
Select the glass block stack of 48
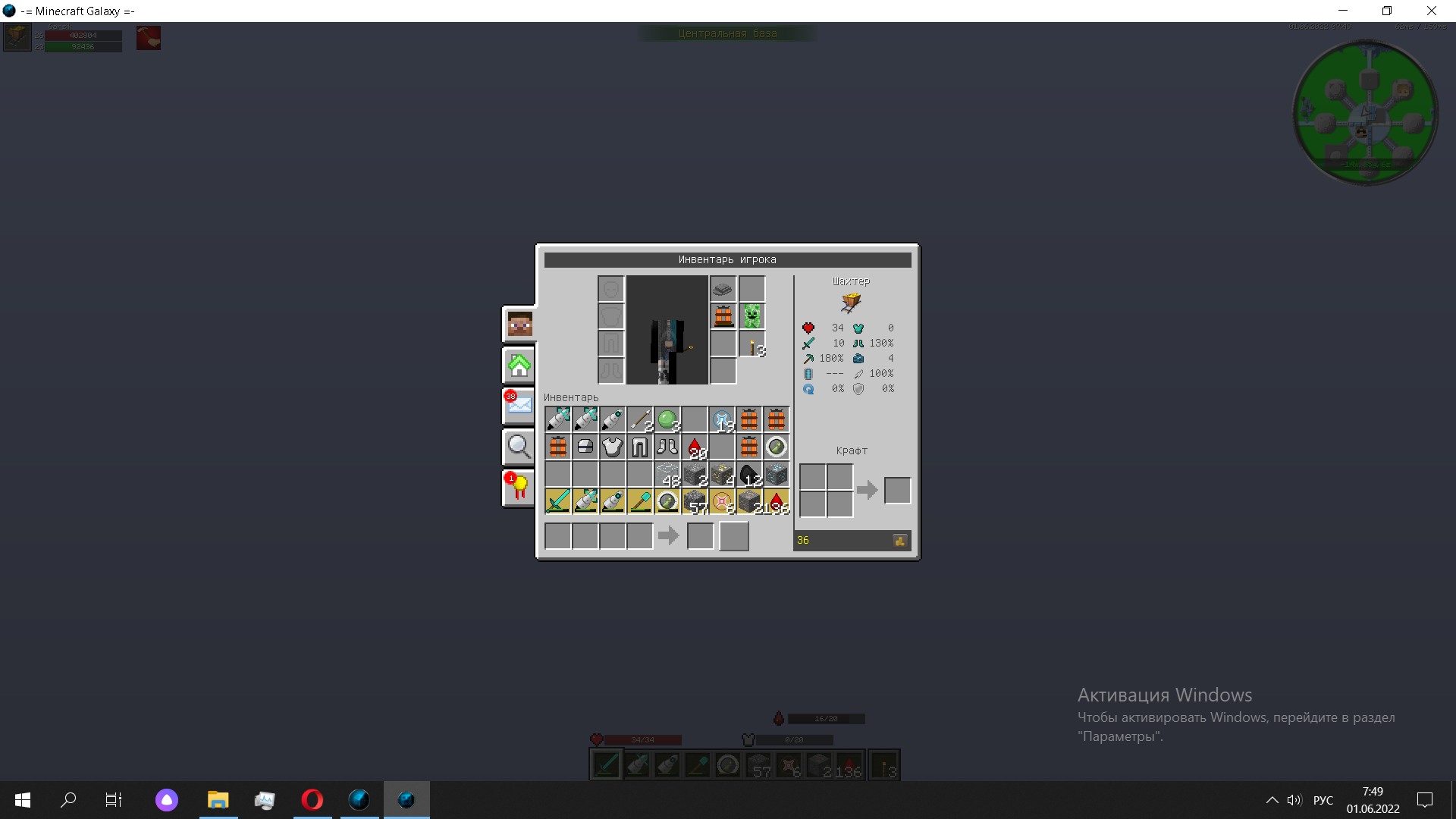(667, 474)
